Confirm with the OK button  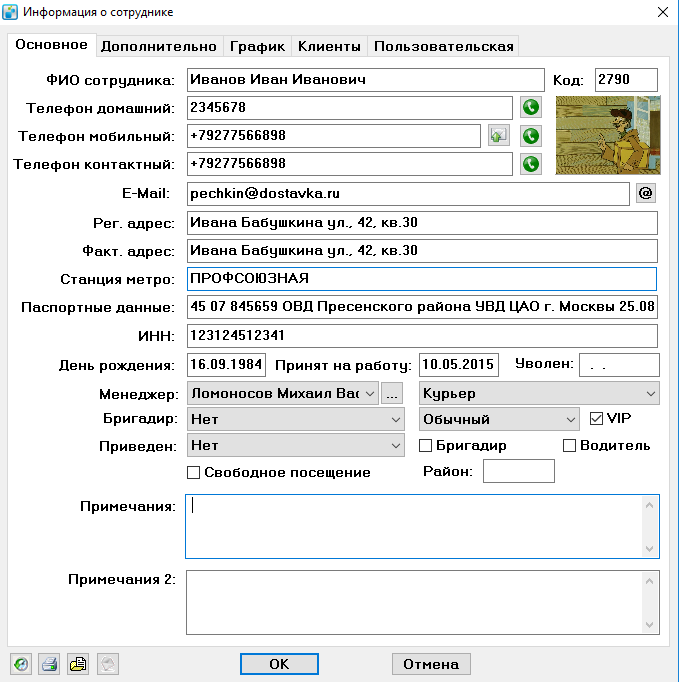click(x=279, y=664)
